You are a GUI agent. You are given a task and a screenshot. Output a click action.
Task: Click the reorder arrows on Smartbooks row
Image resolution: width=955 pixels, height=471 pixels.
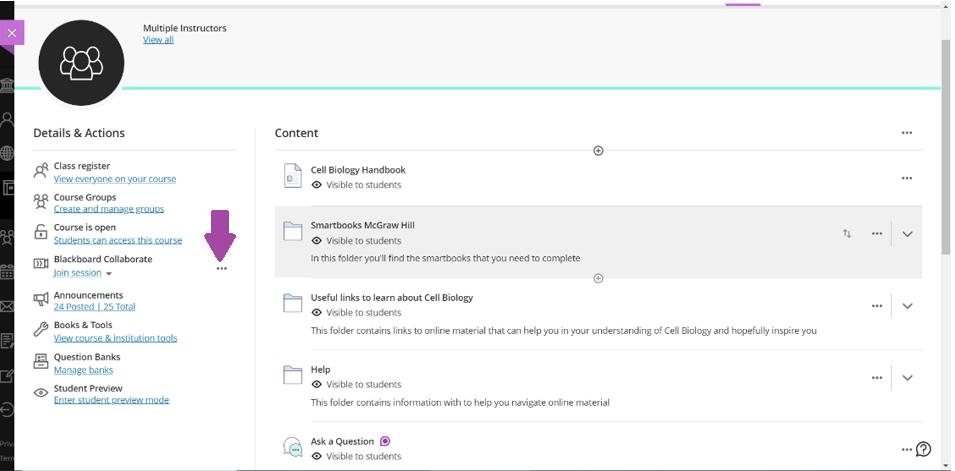(x=847, y=234)
